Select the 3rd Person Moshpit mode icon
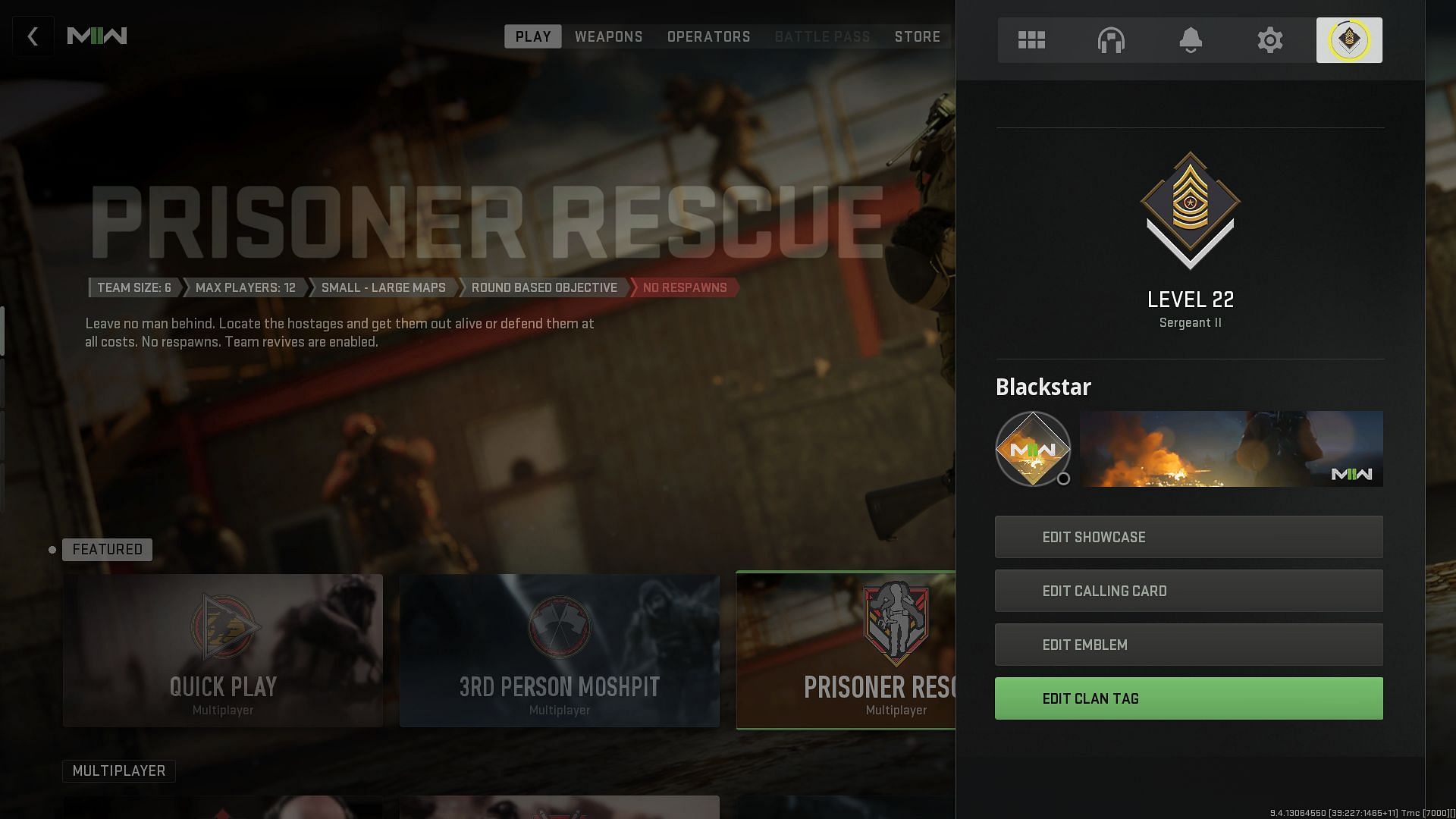 [558, 623]
